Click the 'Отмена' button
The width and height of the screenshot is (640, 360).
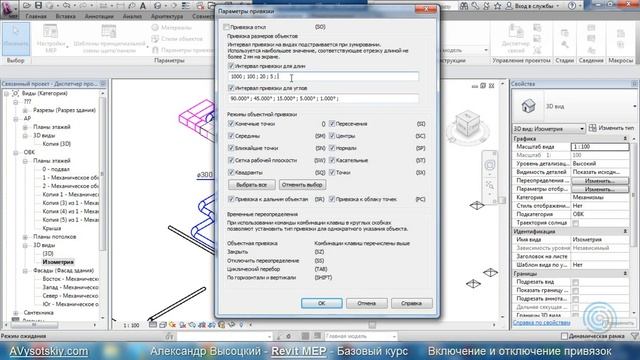(367, 303)
